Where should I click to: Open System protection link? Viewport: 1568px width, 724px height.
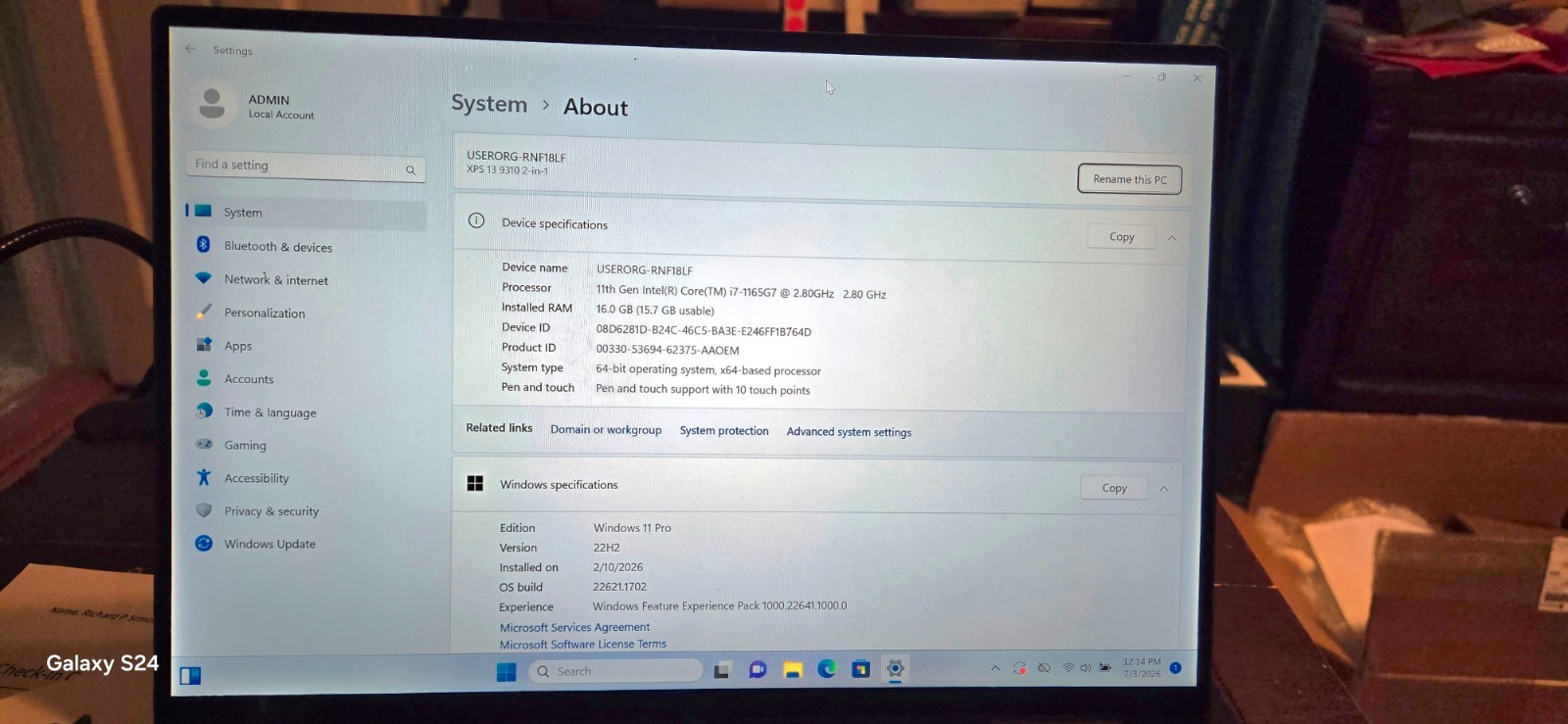click(724, 431)
